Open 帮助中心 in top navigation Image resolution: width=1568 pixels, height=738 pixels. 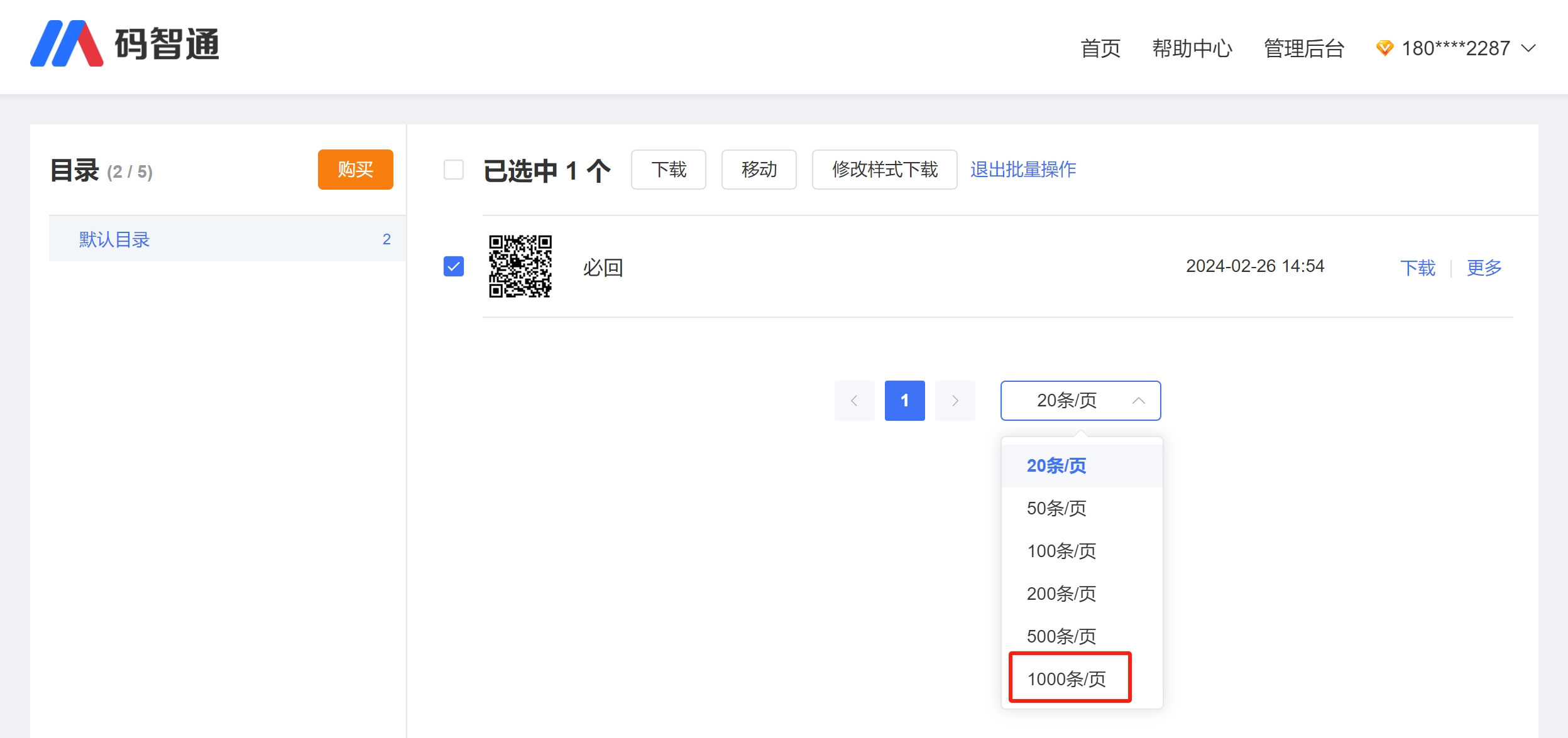(x=1192, y=48)
